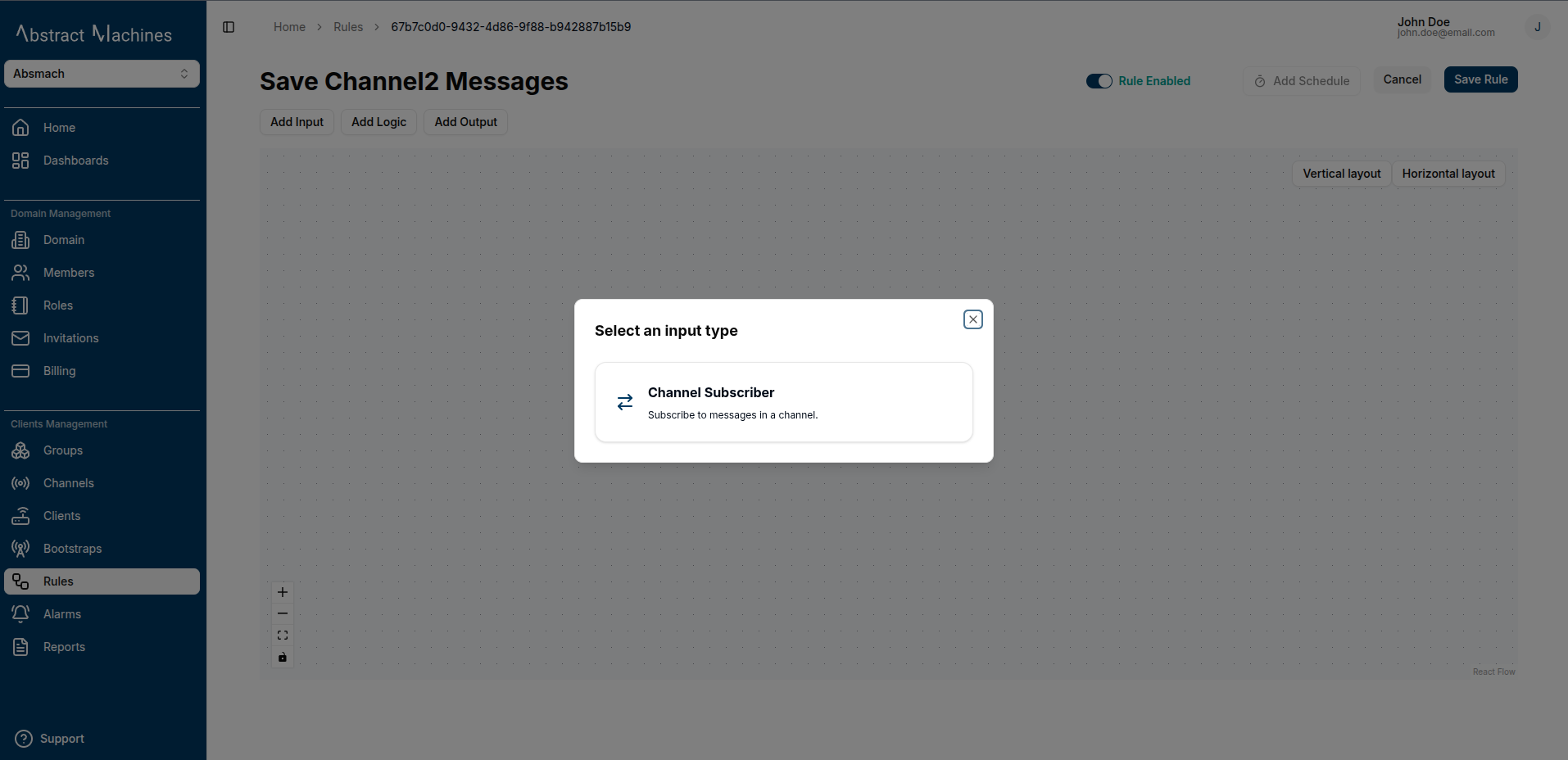Click the Abstract Machines logo
The image size is (1568, 760).
coord(94,34)
